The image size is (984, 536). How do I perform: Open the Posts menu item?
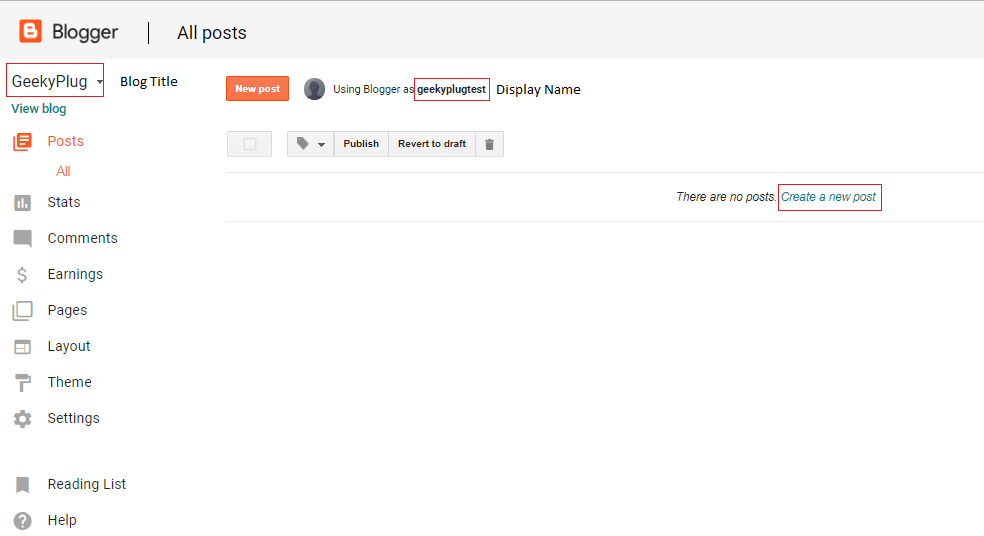tap(65, 141)
